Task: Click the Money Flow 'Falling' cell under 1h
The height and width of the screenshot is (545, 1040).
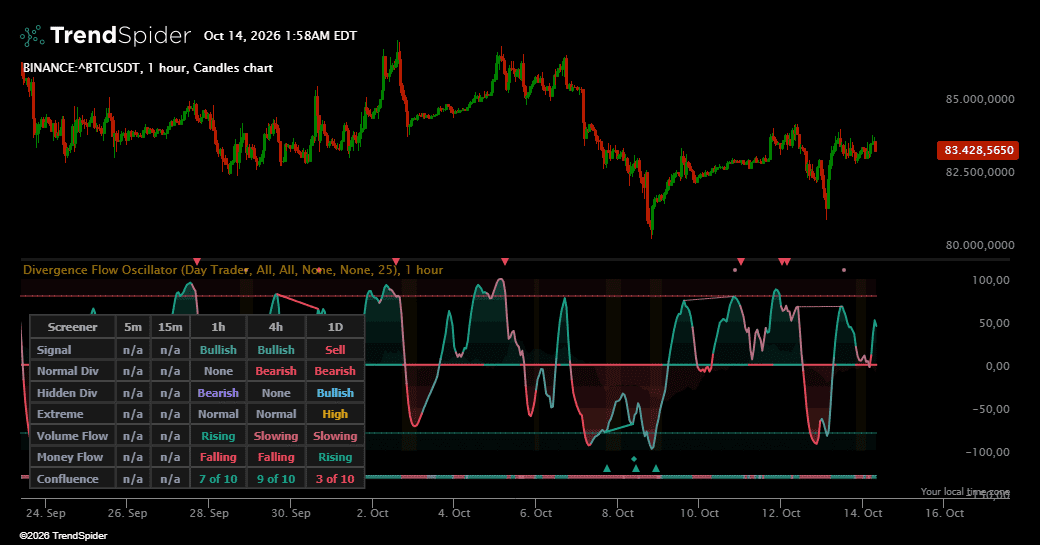Action: point(218,457)
